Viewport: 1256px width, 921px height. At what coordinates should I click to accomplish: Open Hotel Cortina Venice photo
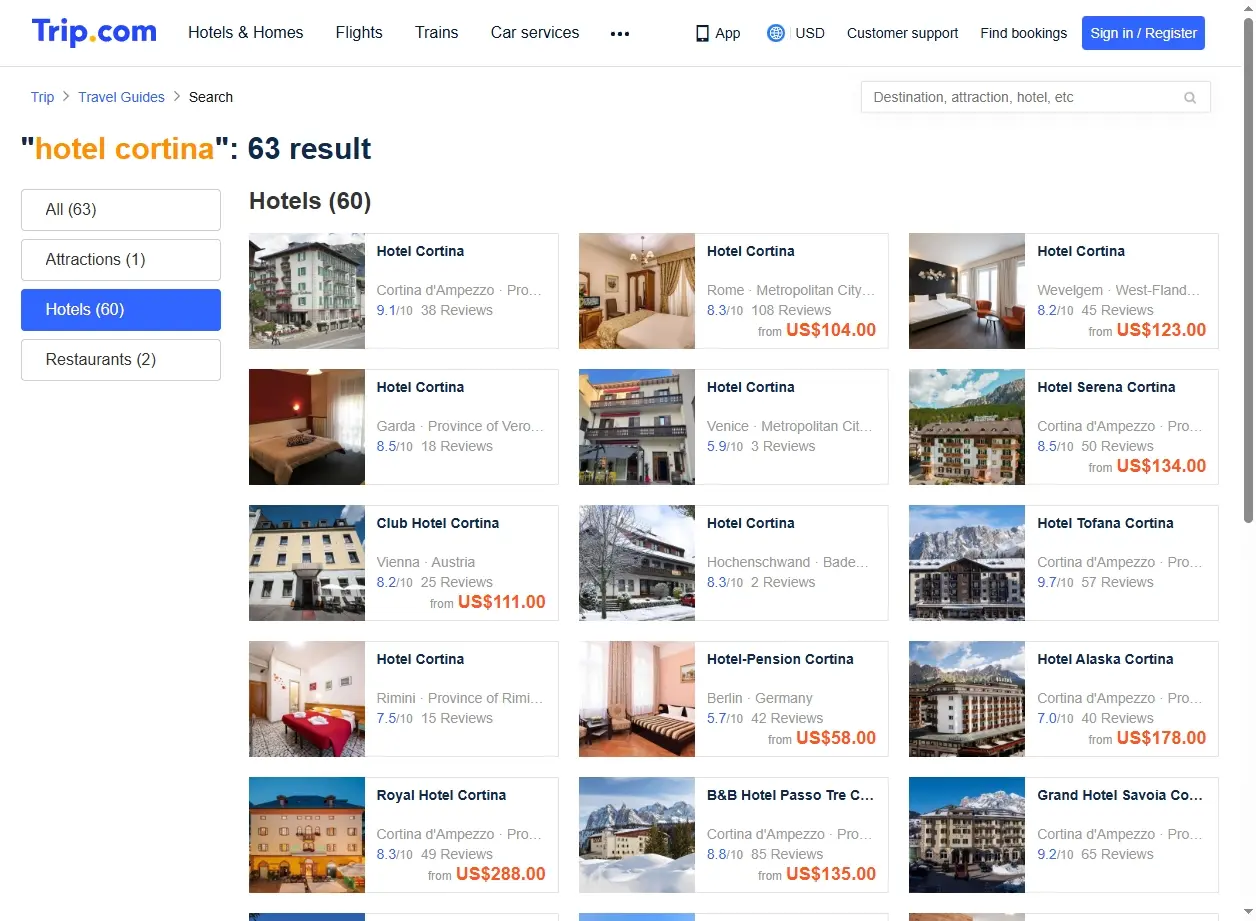point(637,427)
